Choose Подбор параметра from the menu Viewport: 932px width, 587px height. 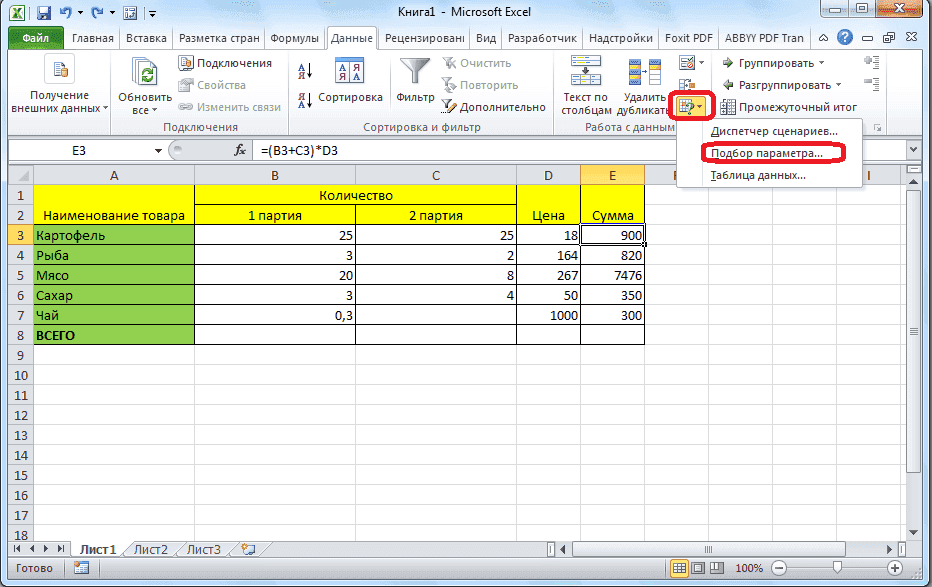770,152
